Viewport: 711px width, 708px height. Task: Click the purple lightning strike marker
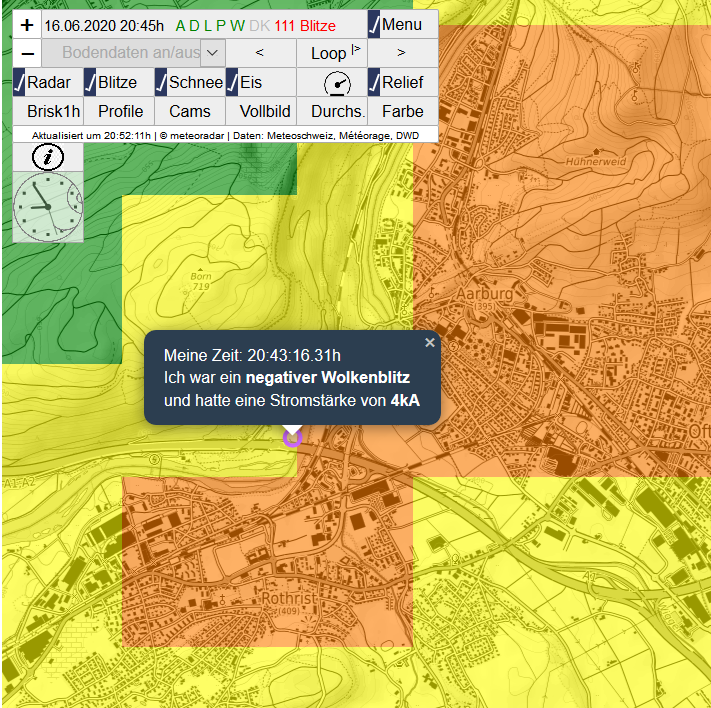point(292,437)
